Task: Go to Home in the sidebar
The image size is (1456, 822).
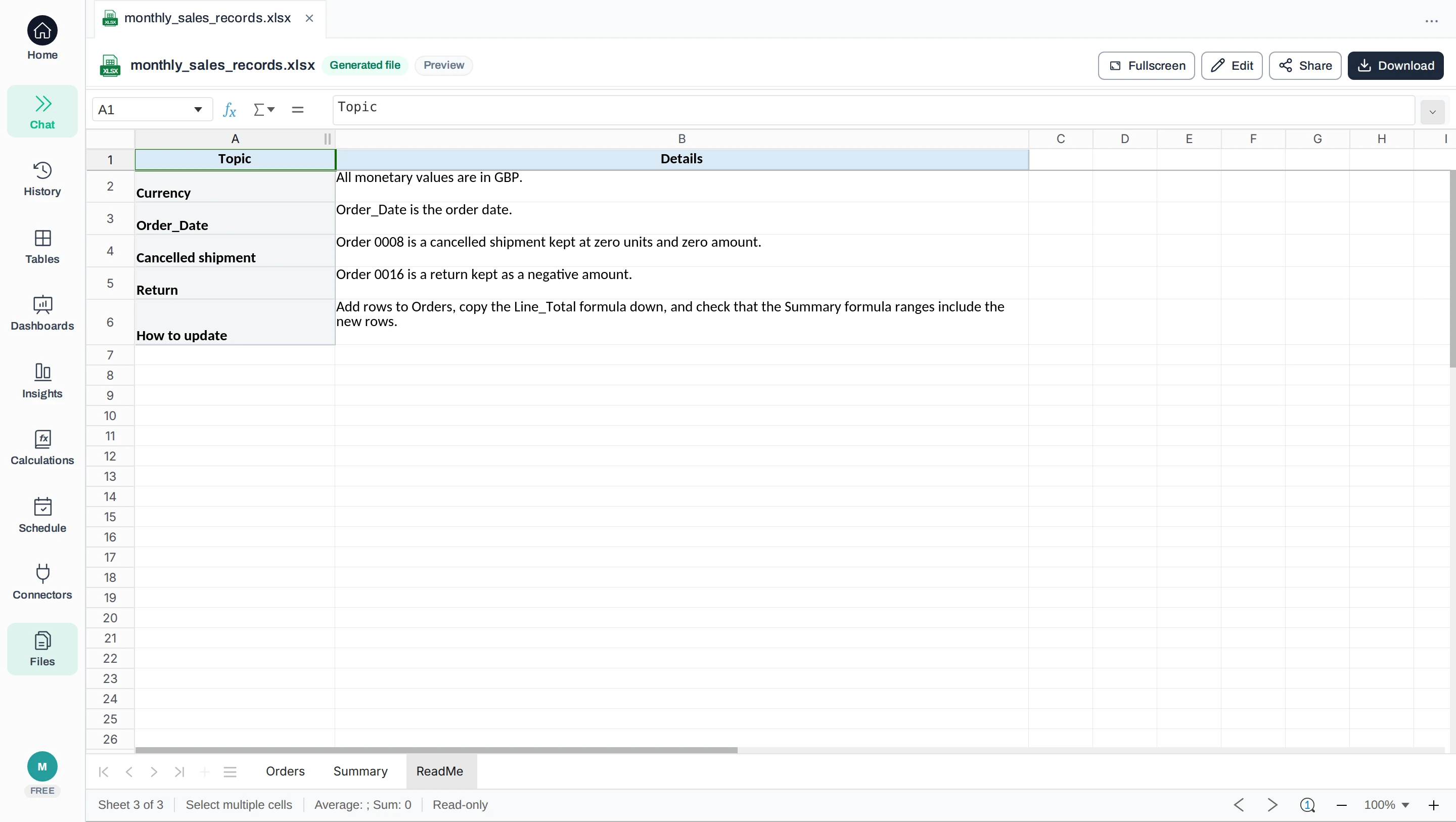Action: (42, 38)
